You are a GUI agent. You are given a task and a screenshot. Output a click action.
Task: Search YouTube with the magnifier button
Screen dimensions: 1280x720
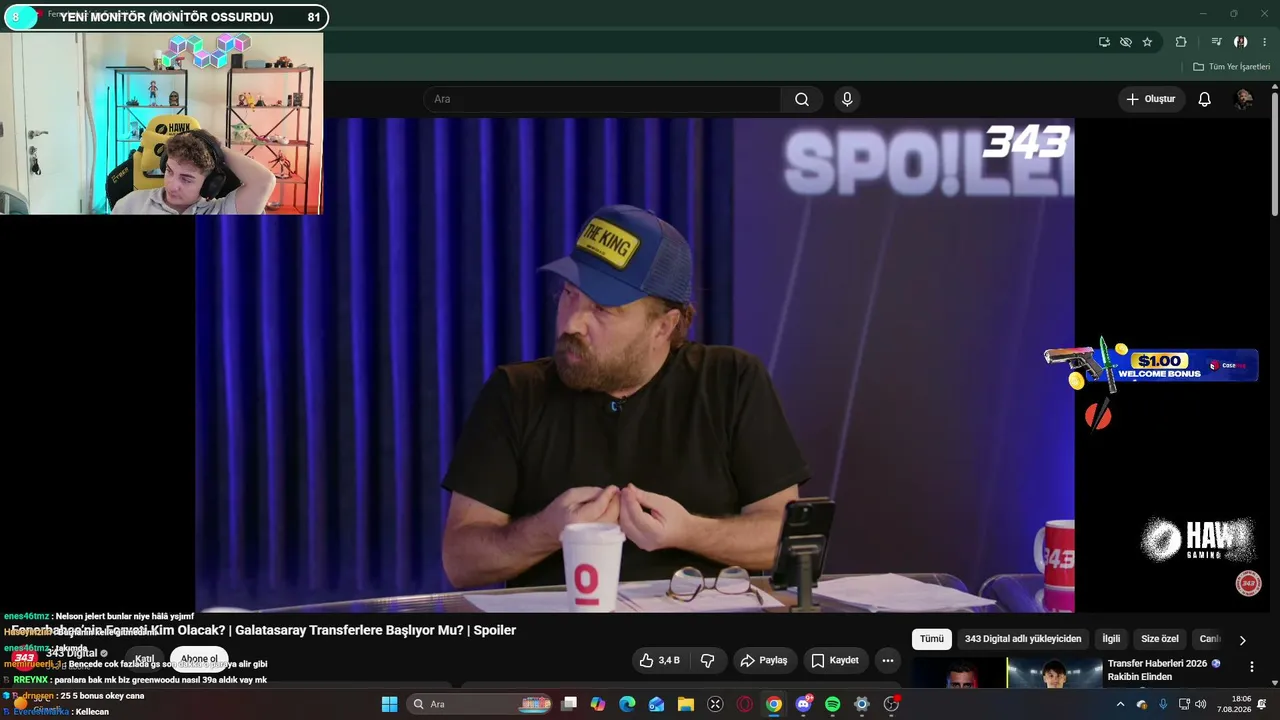[x=802, y=99]
